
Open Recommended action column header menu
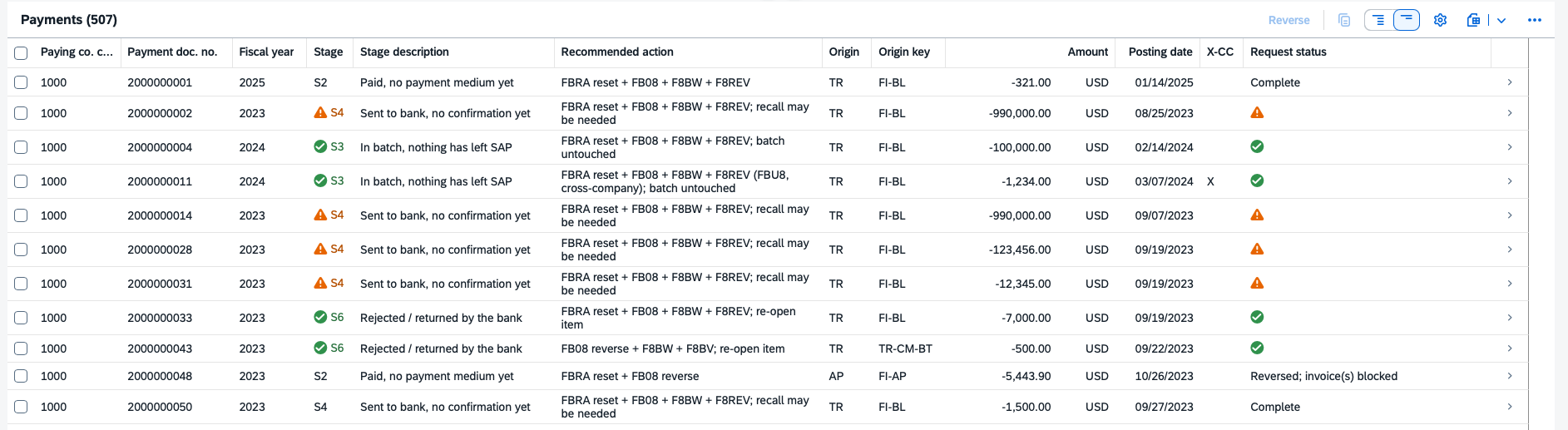(x=688, y=52)
